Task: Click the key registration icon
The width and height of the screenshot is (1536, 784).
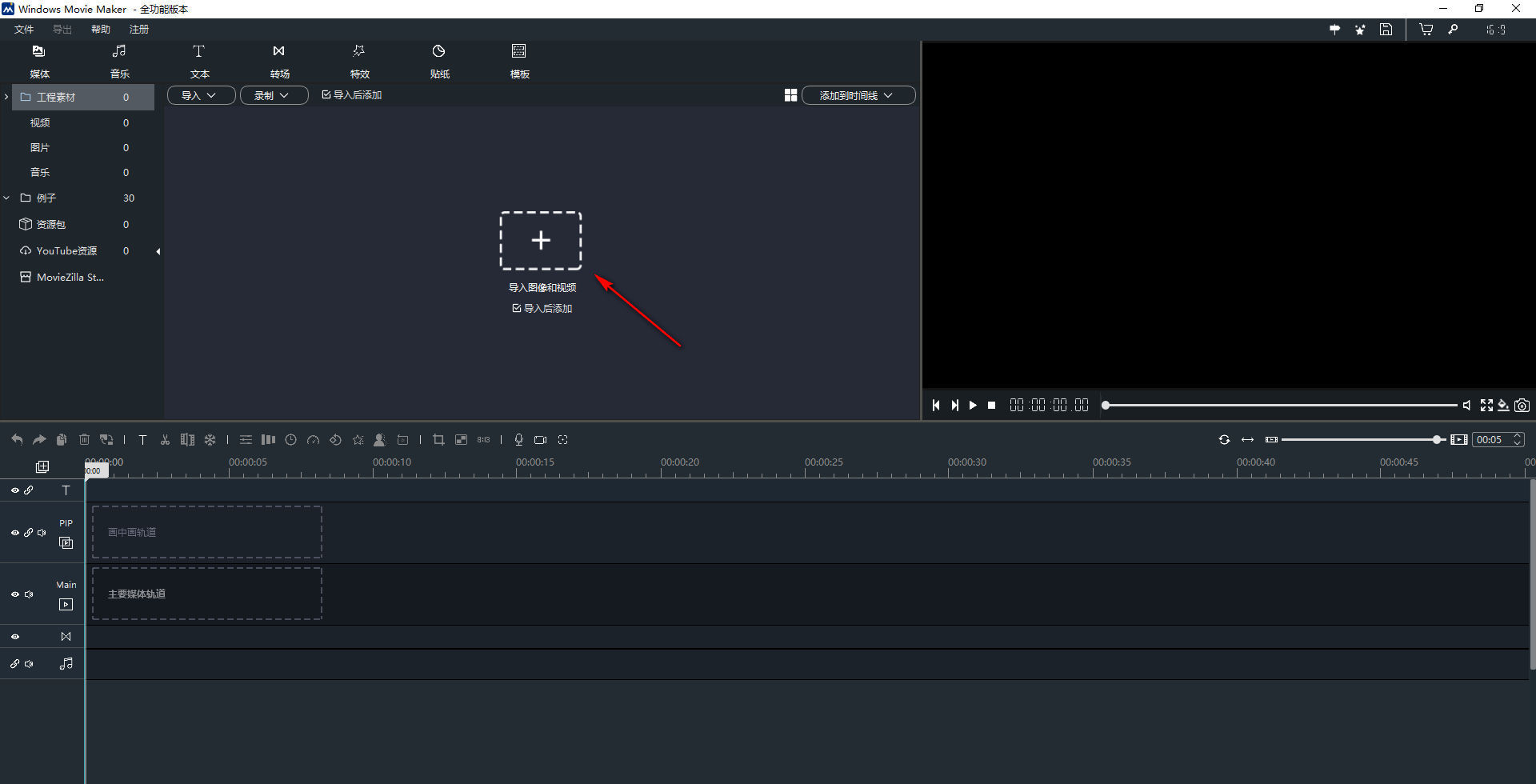Action: tap(1454, 30)
